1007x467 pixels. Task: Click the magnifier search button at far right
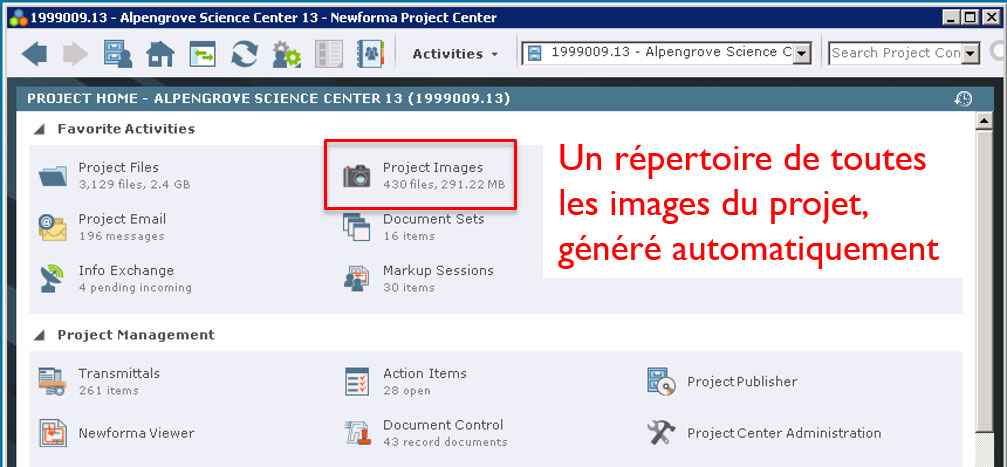click(999, 53)
